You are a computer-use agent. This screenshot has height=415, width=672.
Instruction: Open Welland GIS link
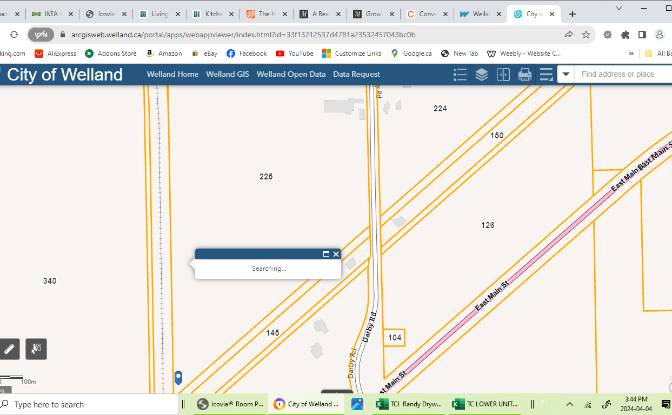pyautogui.click(x=228, y=74)
